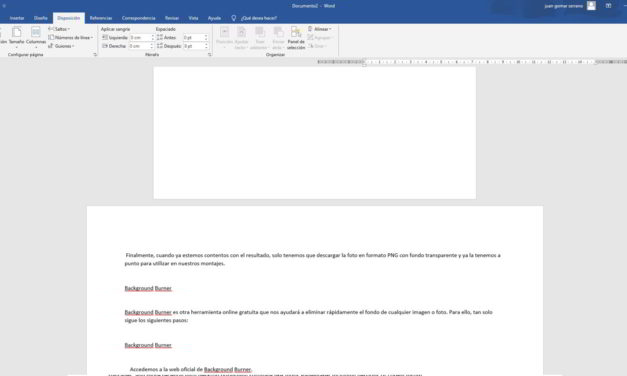Focus the ¿Qué desea hacer? search box
The height and width of the screenshot is (376, 627).
(259, 18)
